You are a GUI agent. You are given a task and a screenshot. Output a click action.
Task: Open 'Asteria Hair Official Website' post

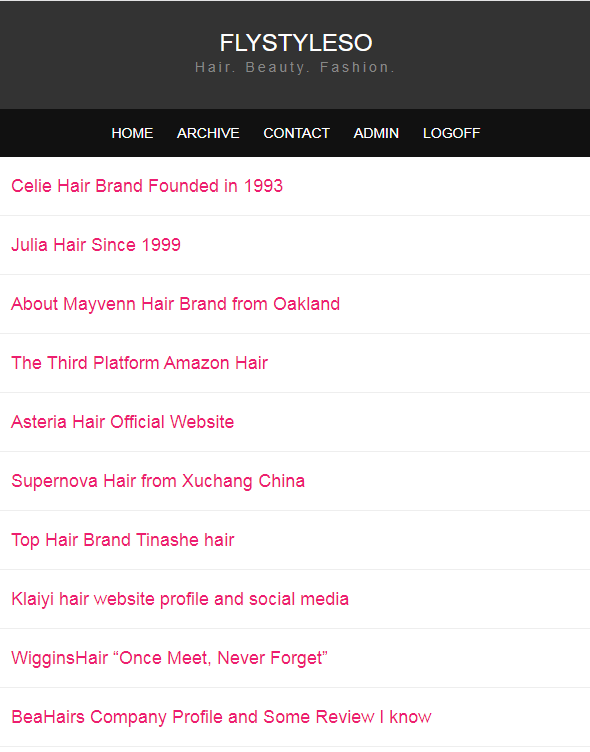122,422
